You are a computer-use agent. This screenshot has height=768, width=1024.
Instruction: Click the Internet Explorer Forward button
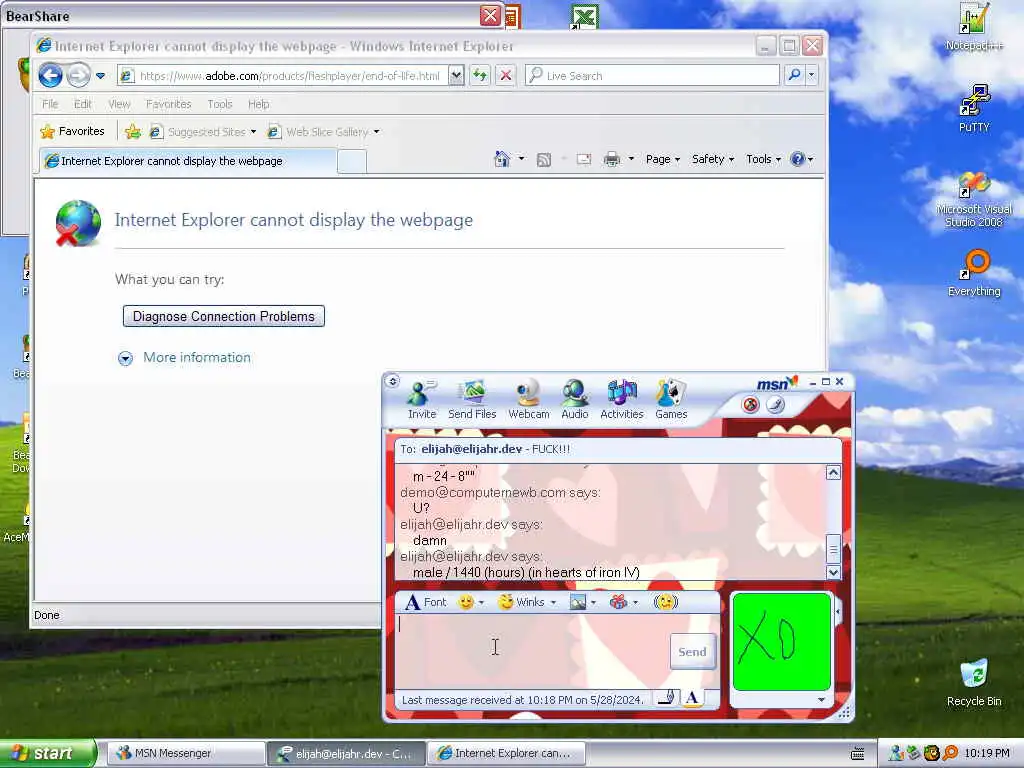(78, 76)
